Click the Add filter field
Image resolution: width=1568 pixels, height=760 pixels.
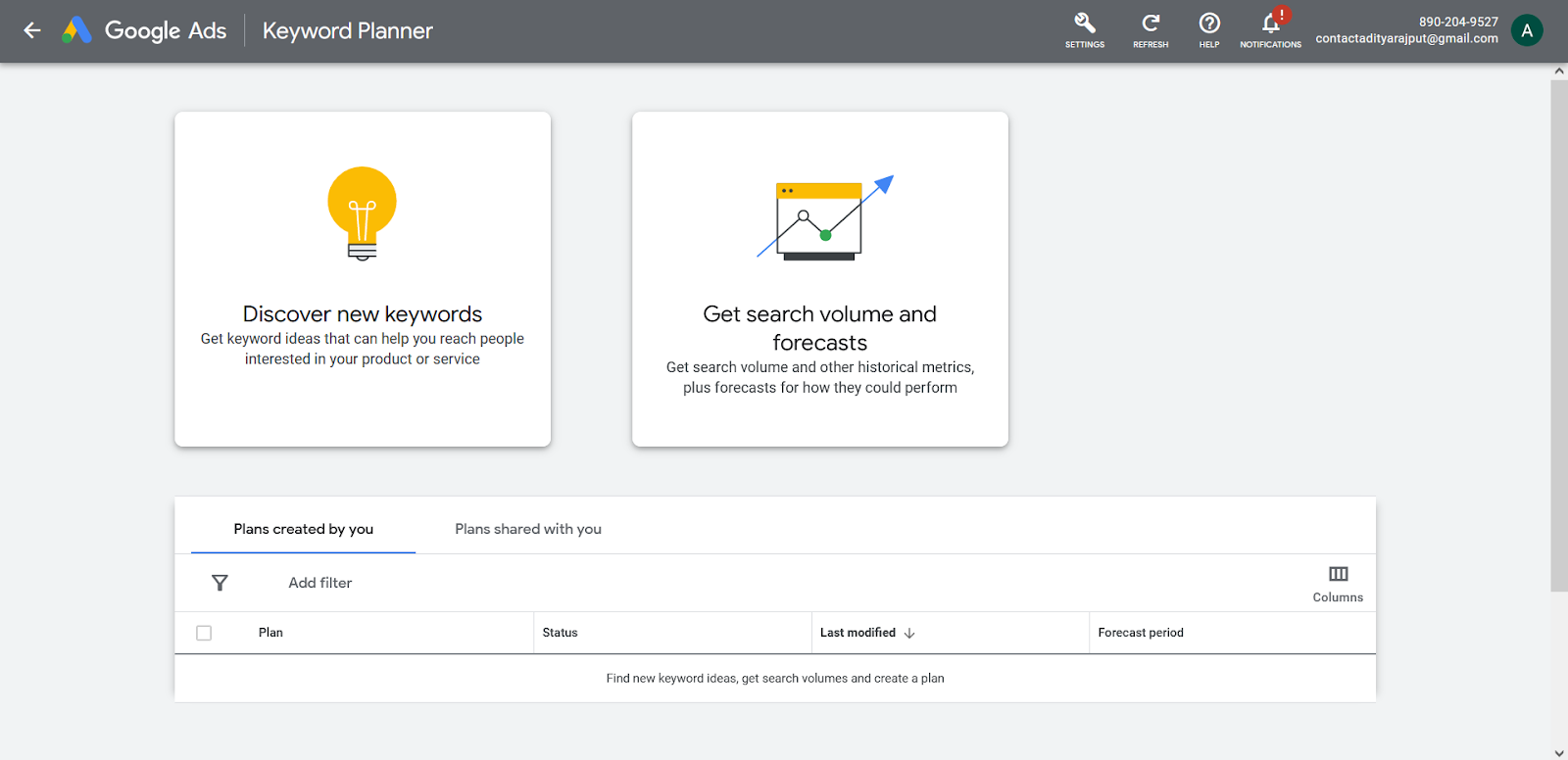(x=320, y=583)
